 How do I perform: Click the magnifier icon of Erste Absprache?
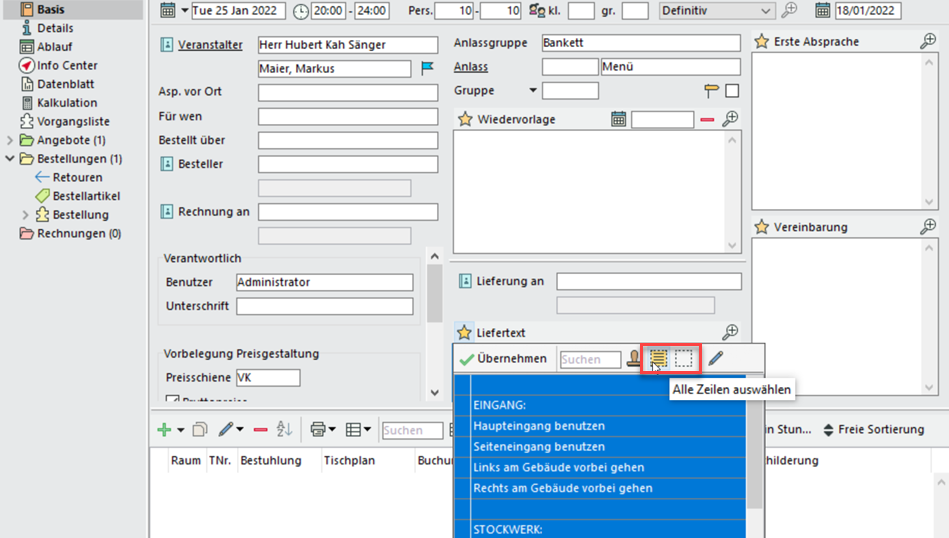928,42
